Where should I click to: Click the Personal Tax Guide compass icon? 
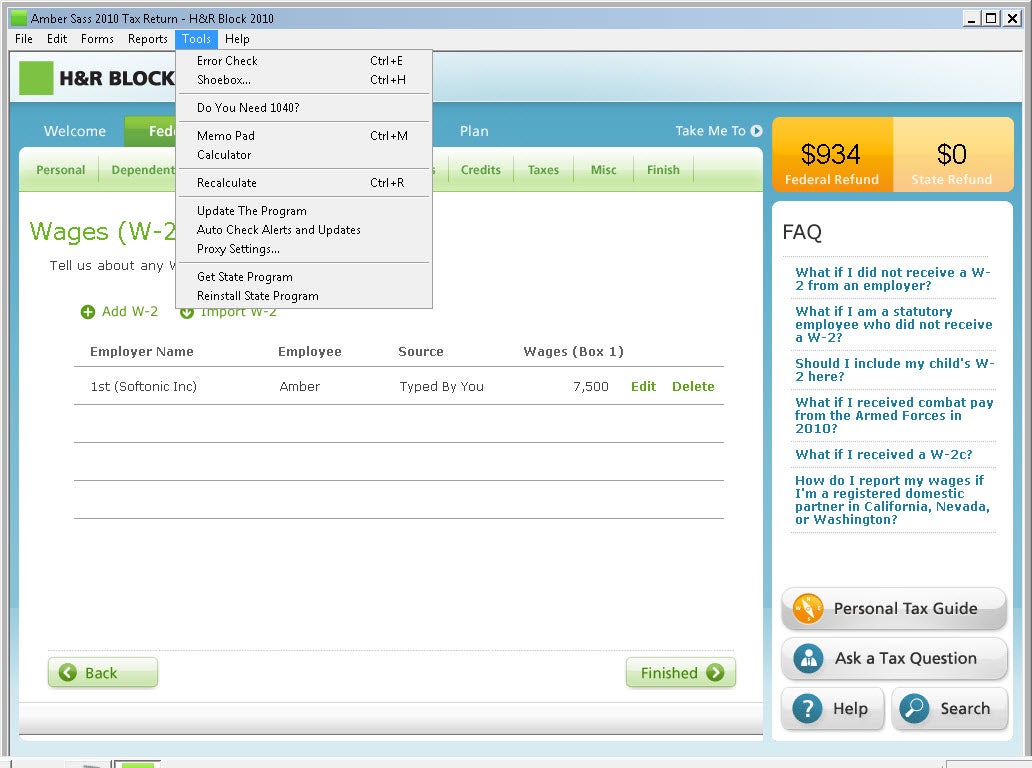pos(808,608)
